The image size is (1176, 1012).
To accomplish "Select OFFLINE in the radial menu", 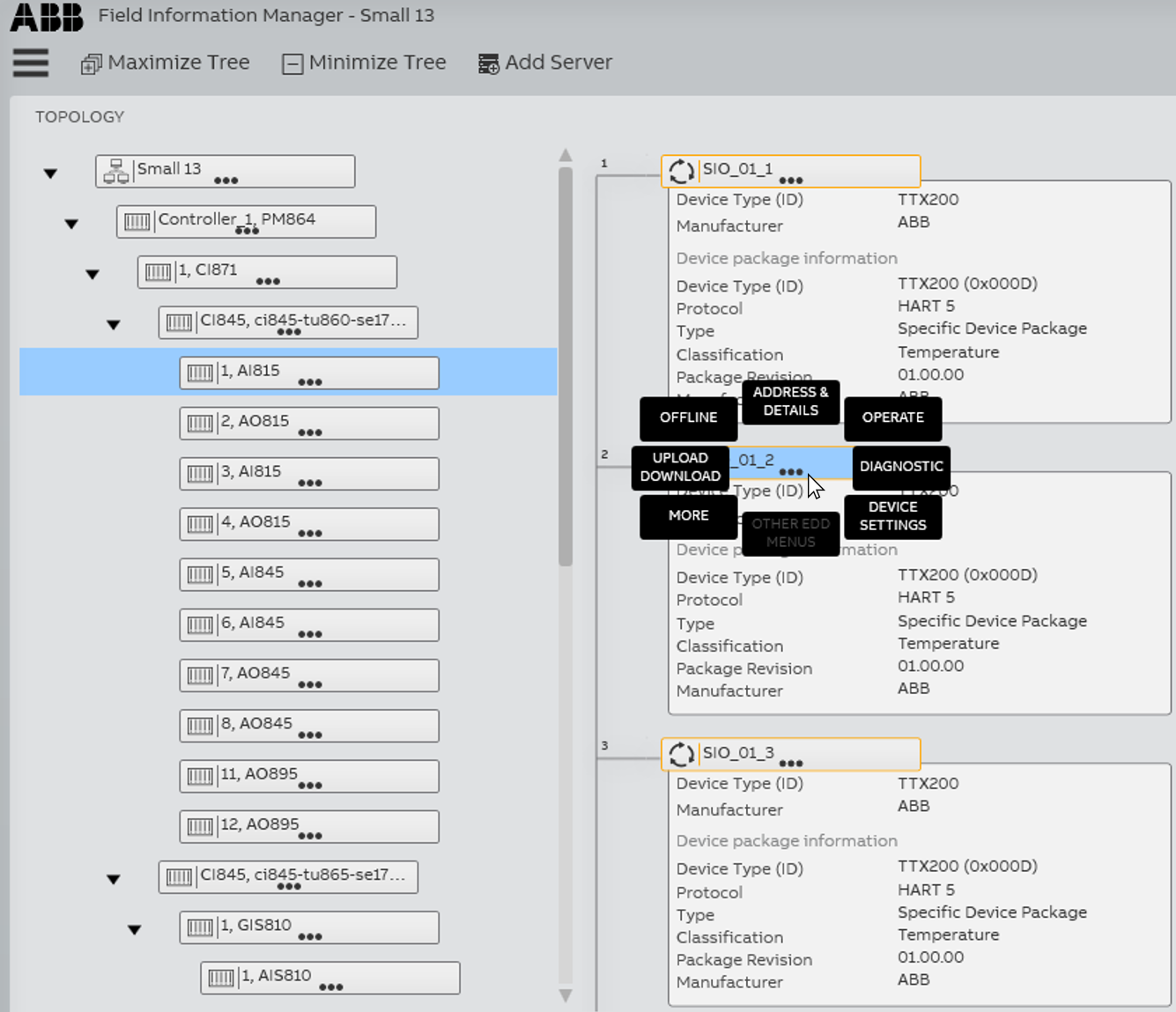I will 689,418.
